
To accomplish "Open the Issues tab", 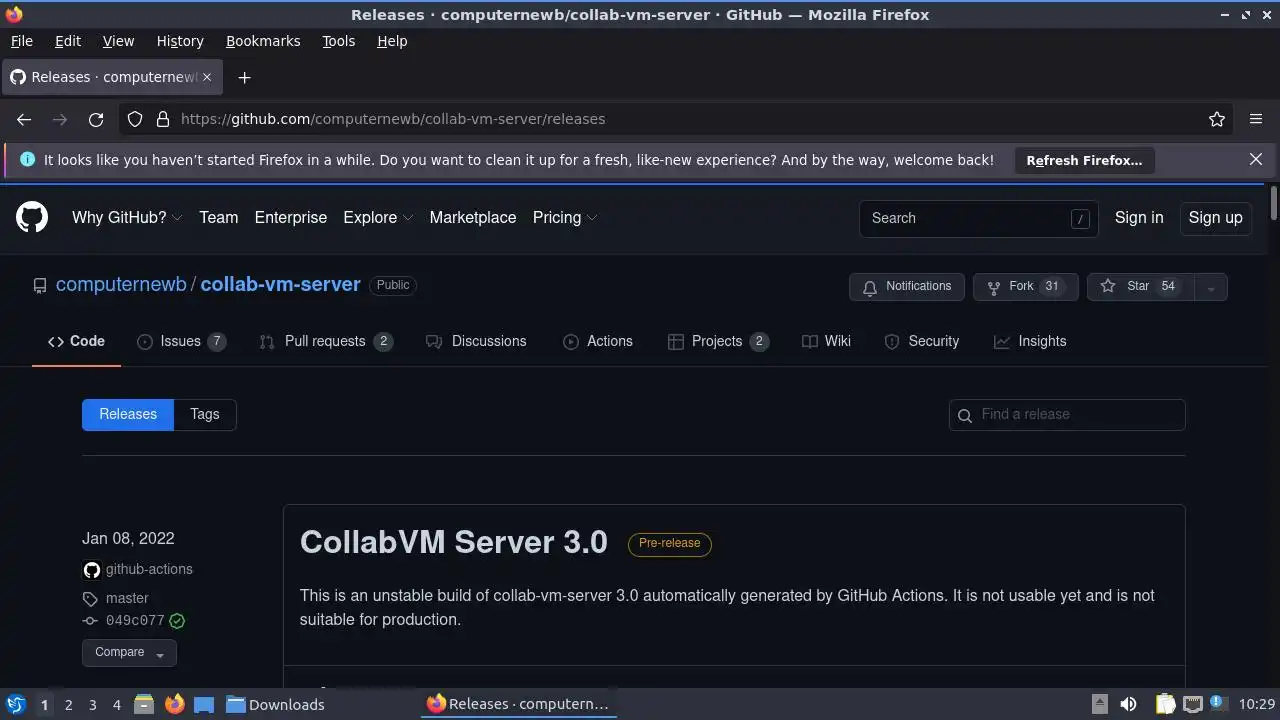I will [x=181, y=342].
